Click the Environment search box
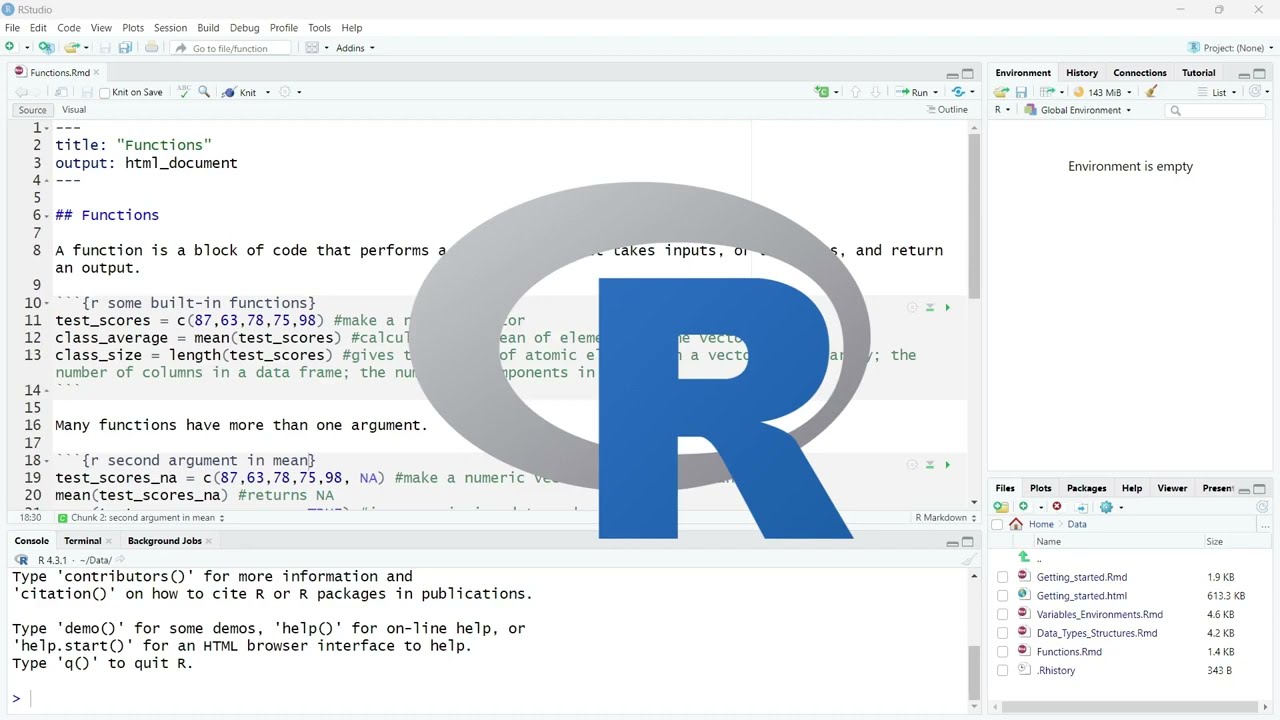Screen dimensions: 1280x720 point(1216,110)
